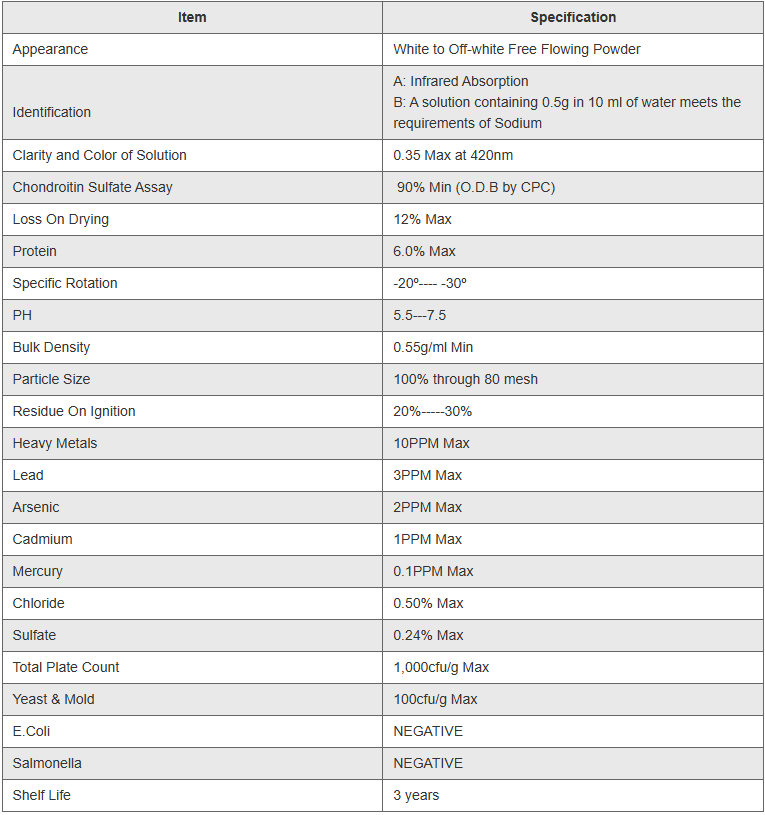Click White to Off-white Free Flowing Powder

[x=516, y=49]
